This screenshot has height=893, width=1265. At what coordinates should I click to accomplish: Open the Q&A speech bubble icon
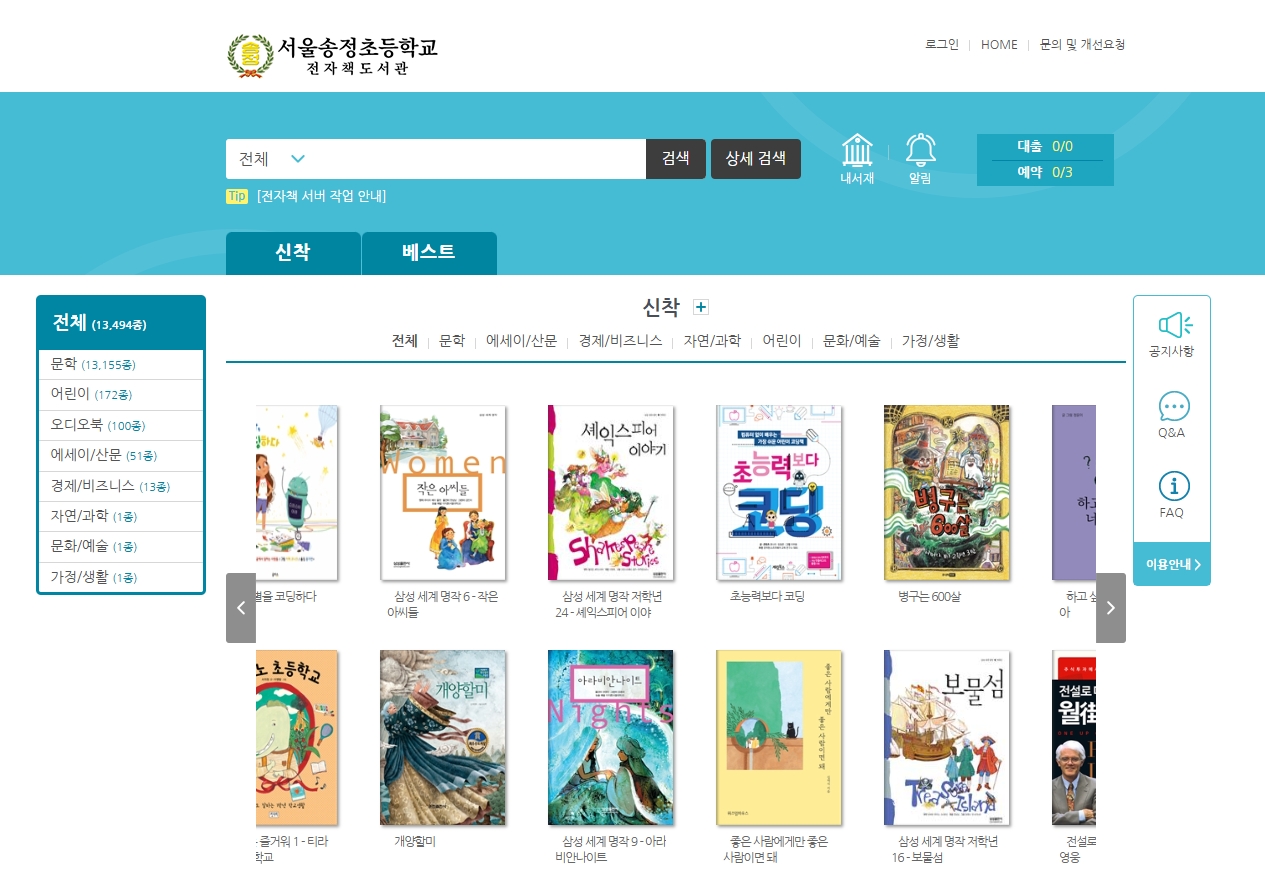point(1173,407)
